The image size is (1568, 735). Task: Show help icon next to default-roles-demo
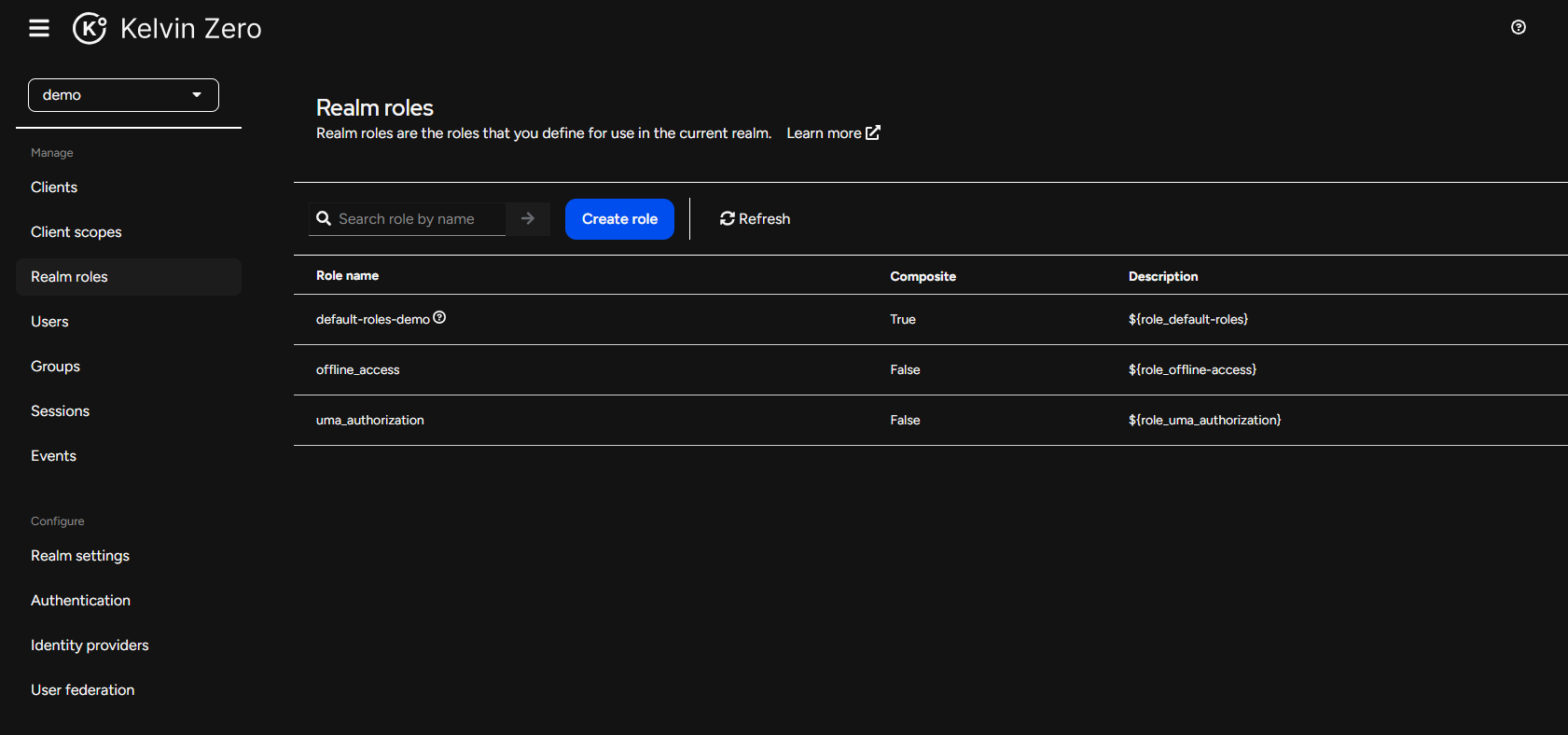[439, 318]
